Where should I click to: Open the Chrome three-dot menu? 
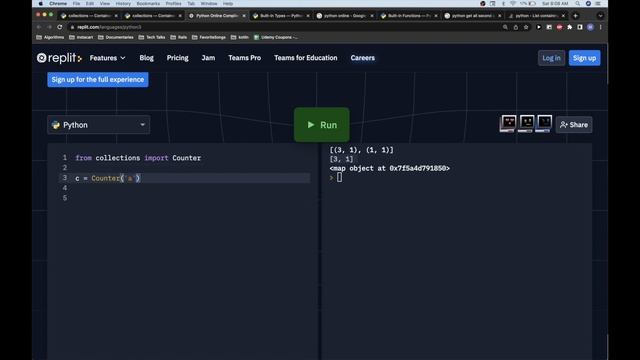pos(600,27)
